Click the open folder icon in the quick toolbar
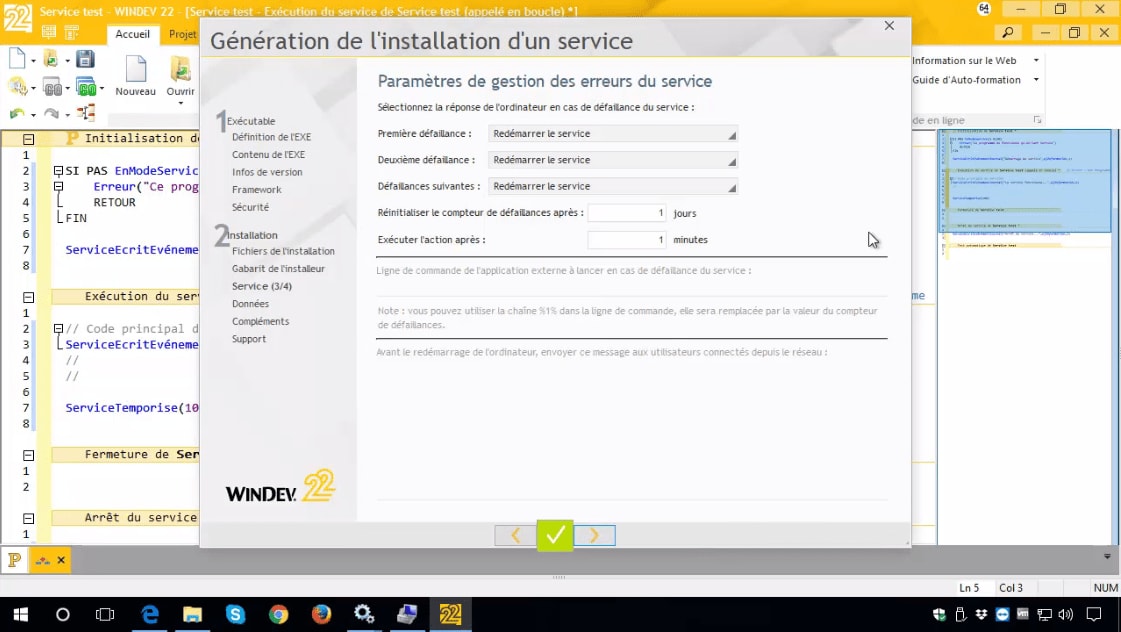This screenshot has width=1121, height=632. coord(51,59)
